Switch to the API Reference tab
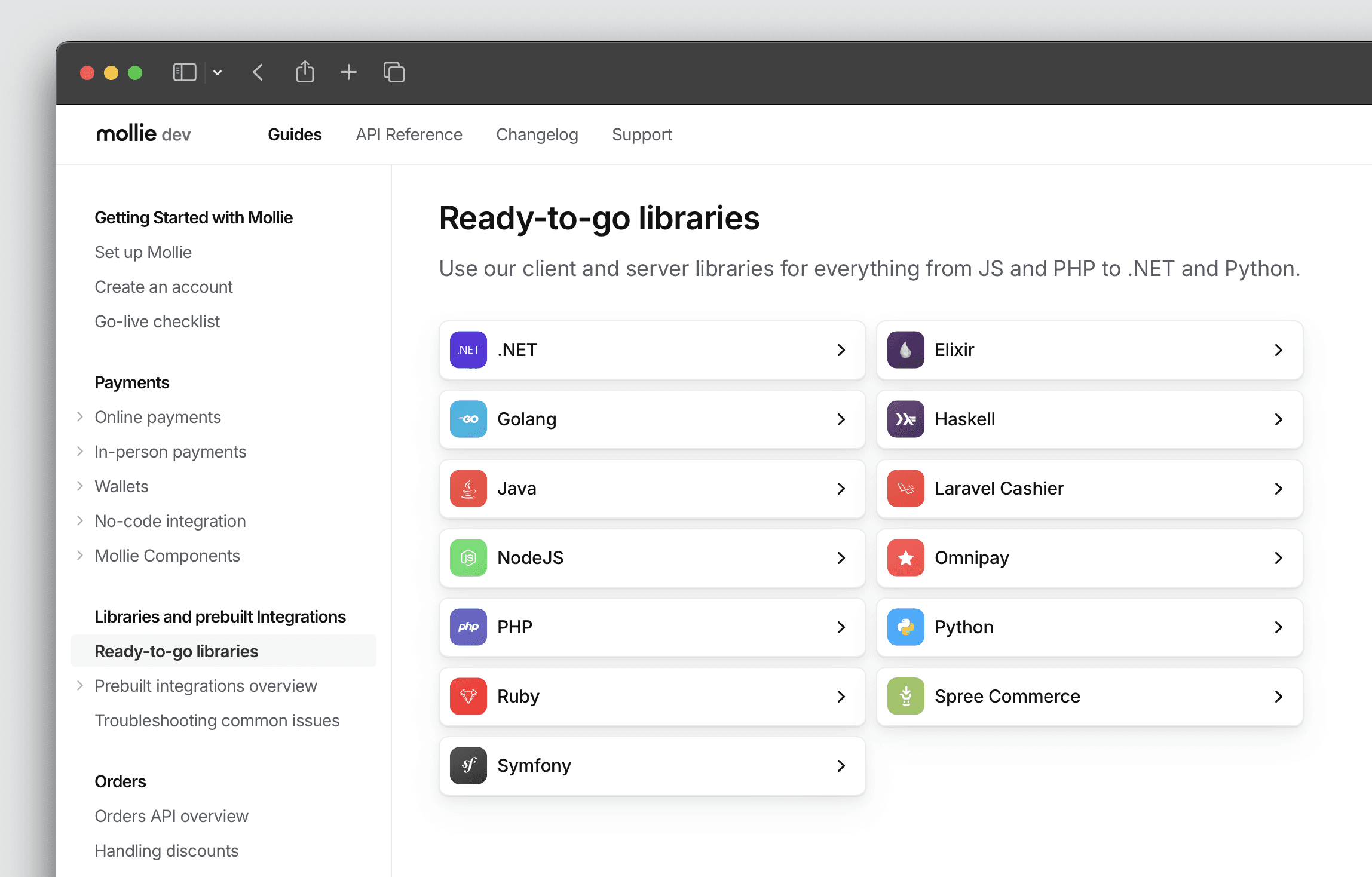The width and height of the screenshot is (1372, 877). tap(409, 134)
